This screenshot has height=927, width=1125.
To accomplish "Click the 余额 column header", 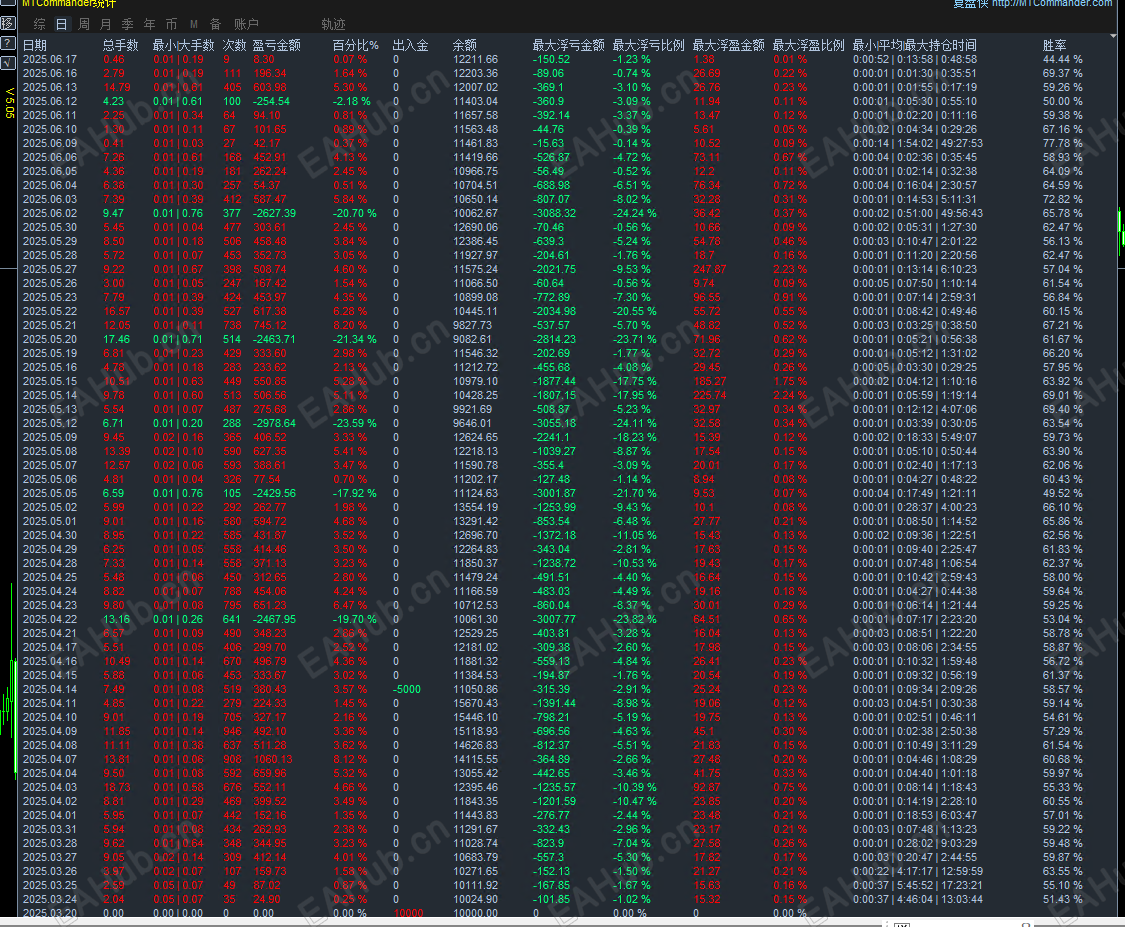I will (465, 45).
